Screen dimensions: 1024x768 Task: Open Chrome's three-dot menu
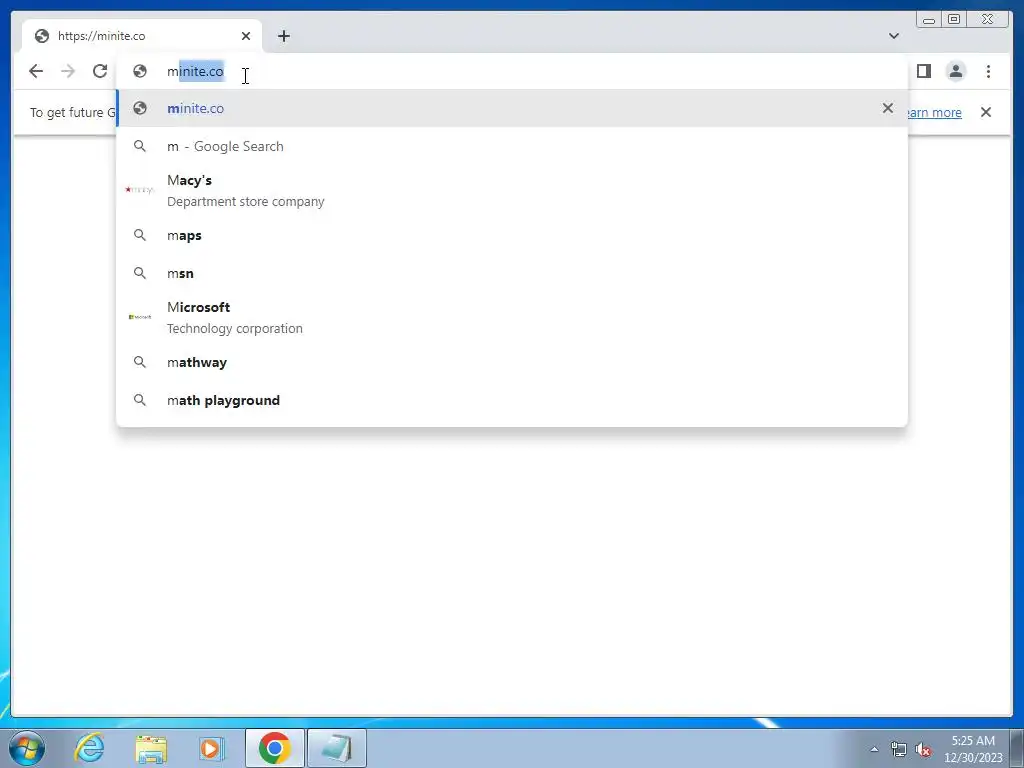[988, 71]
